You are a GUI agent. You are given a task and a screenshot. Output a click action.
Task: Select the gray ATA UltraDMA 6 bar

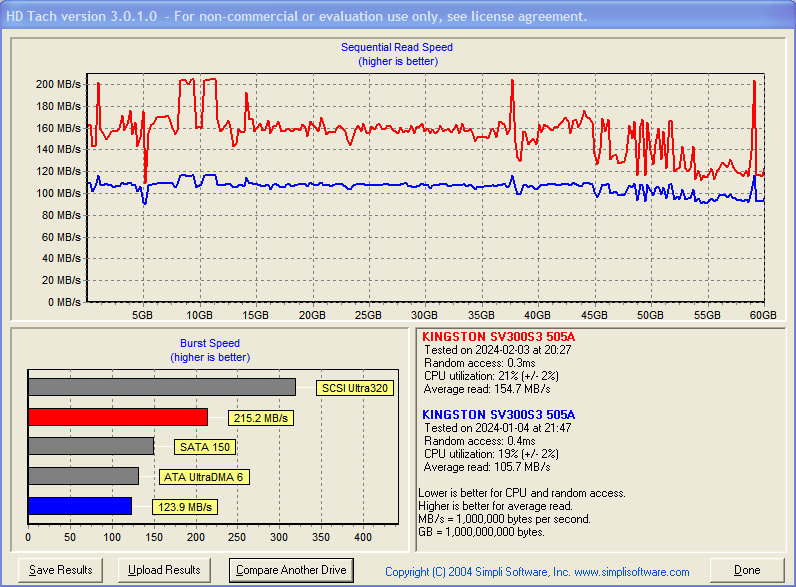pos(83,476)
